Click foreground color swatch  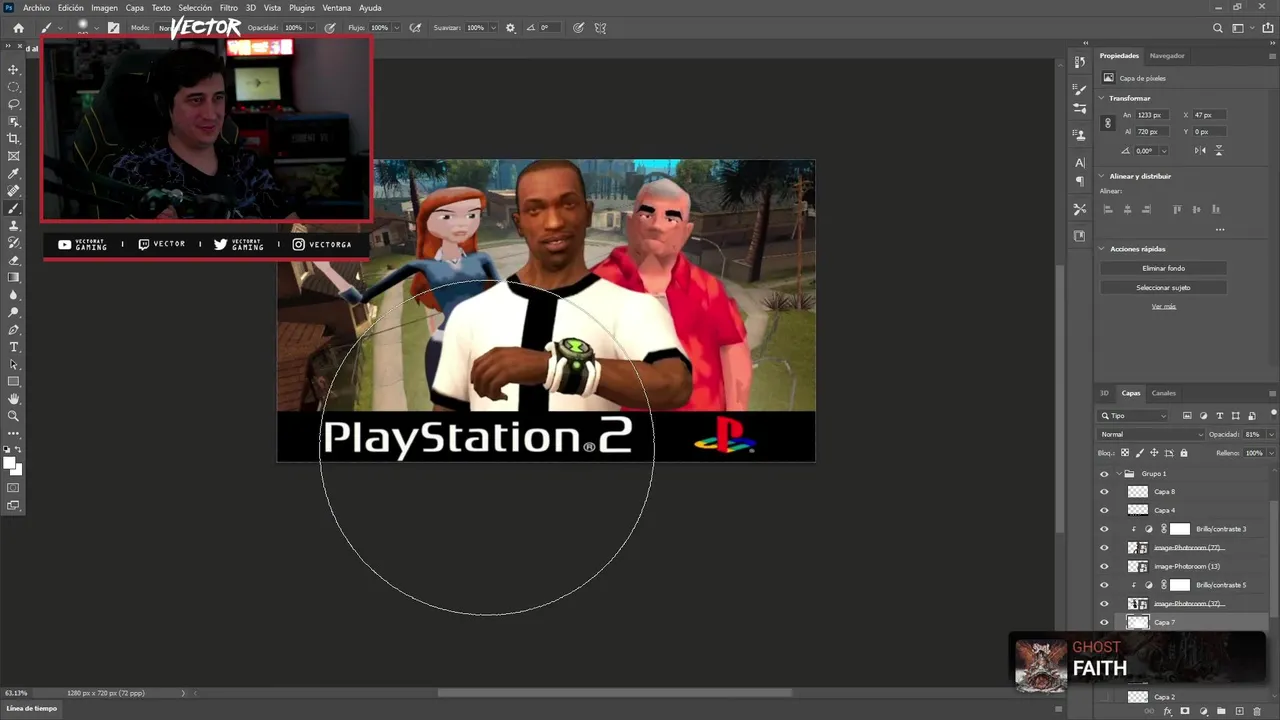(x=10, y=463)
